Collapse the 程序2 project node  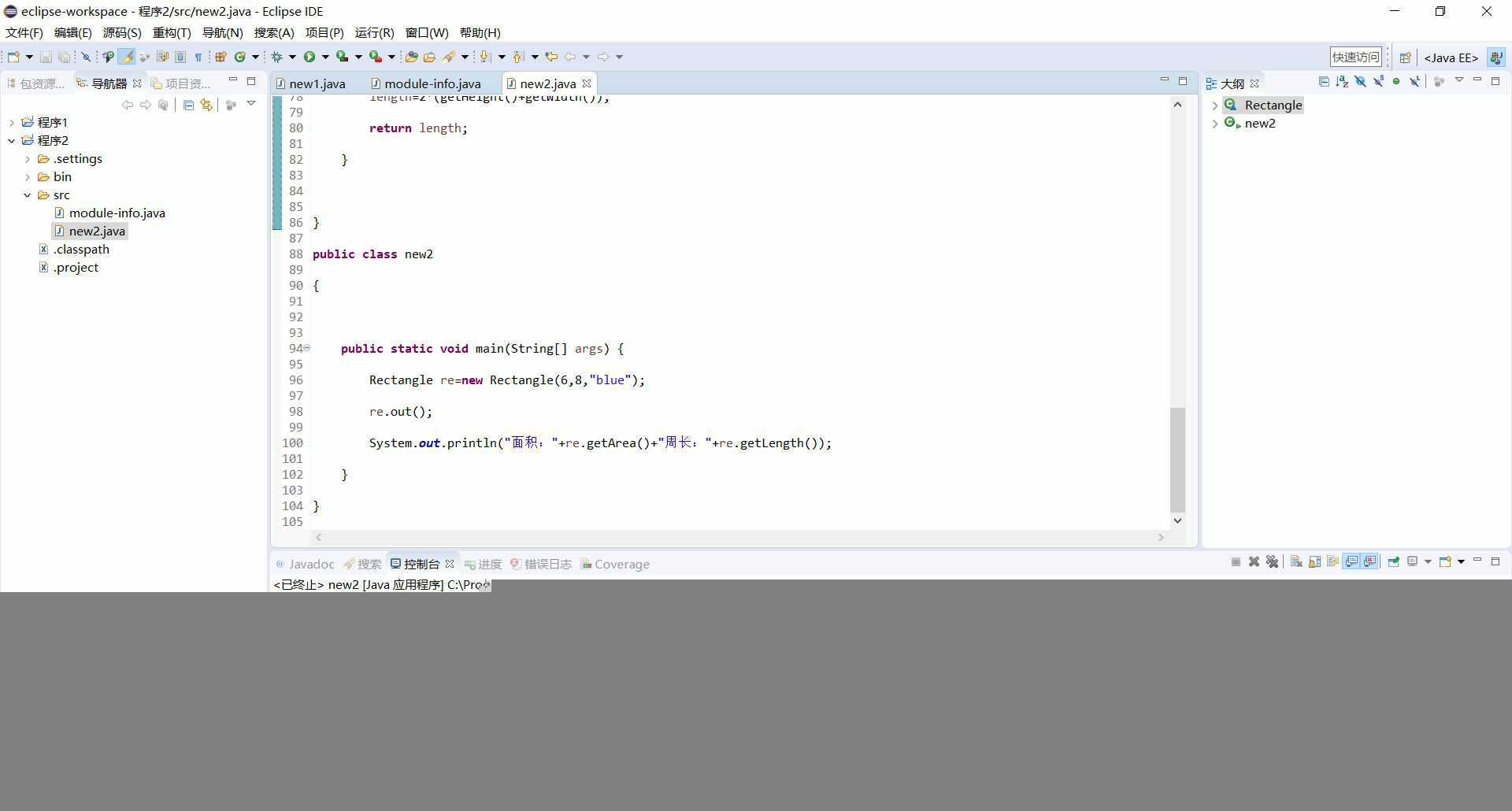[x=12, y=140]
